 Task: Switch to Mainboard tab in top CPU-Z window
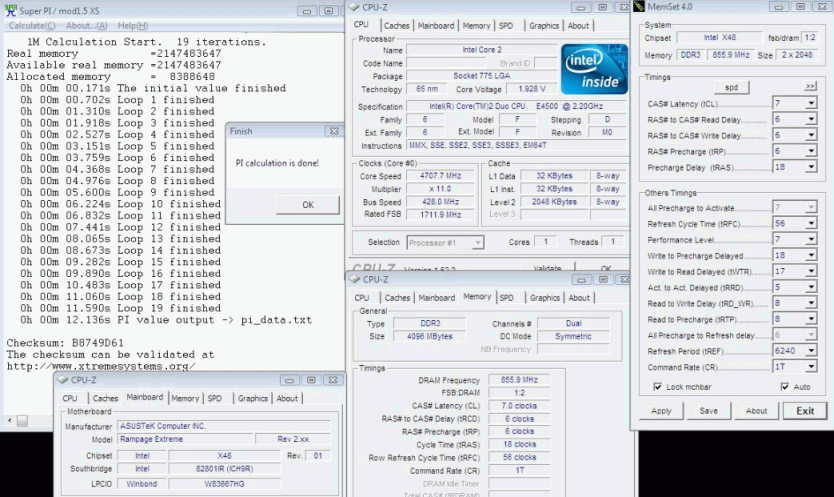click(x=436, y=26)
